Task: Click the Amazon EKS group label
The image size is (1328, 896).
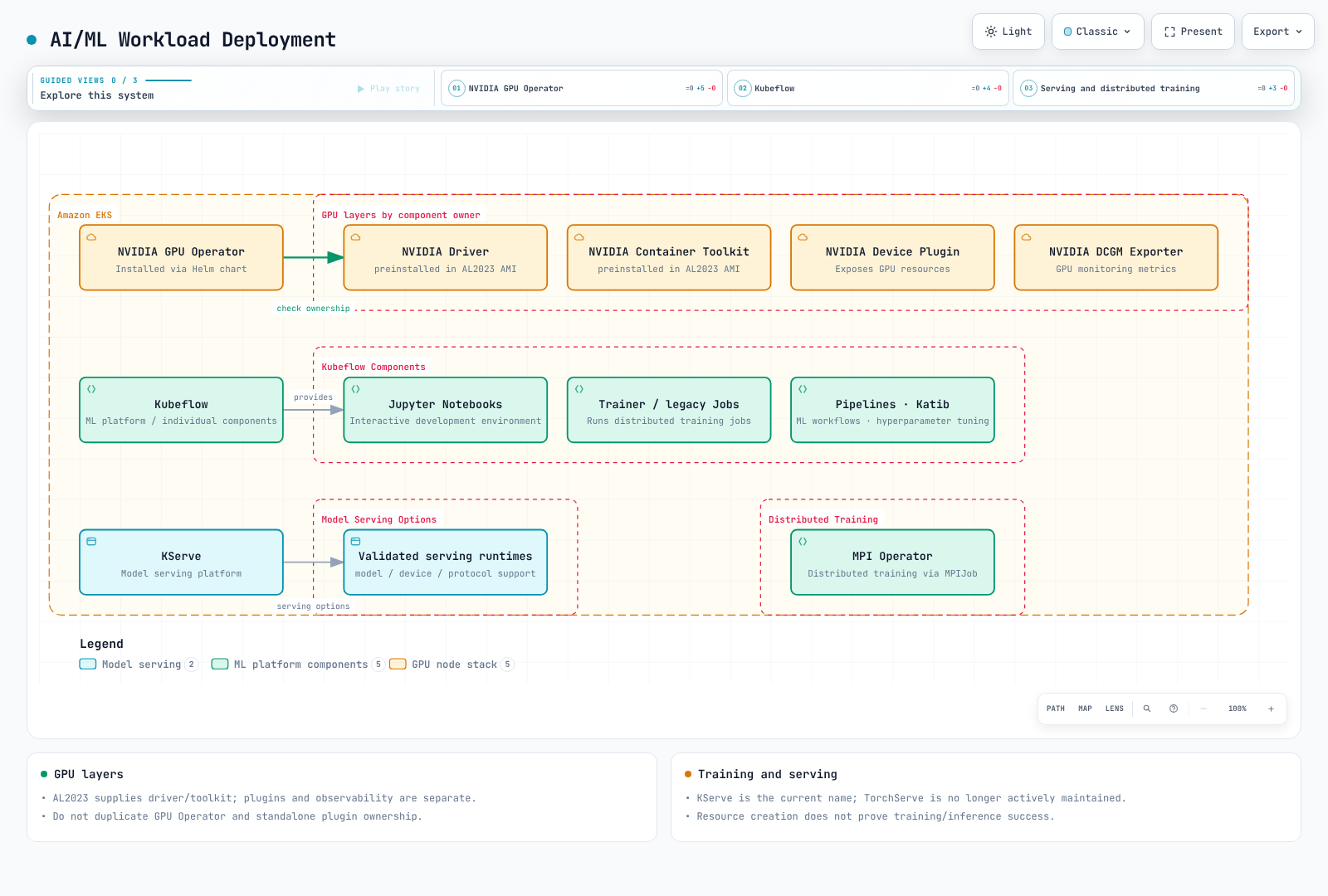Action: click(85, 215)
